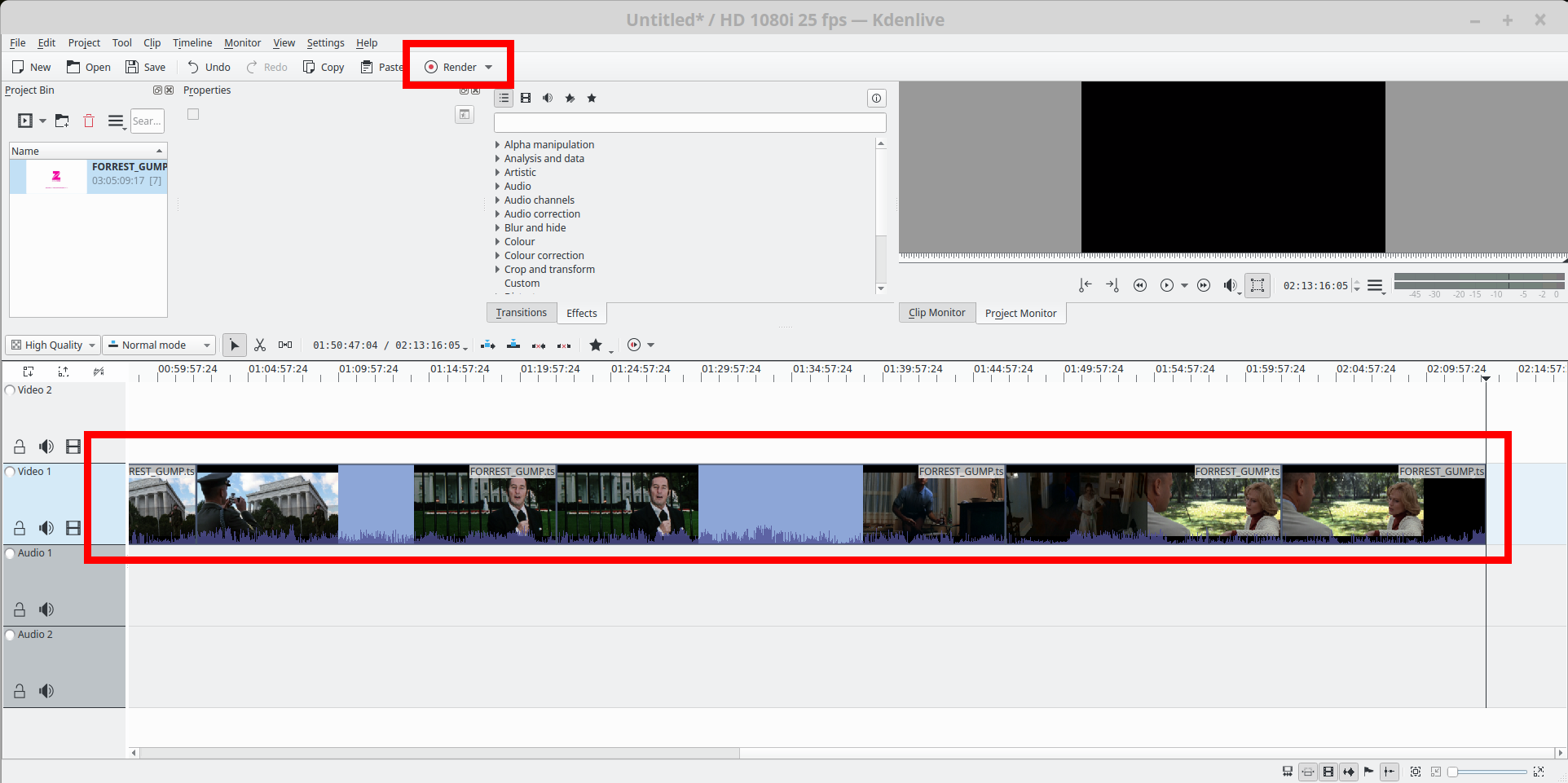Screen dimensions: 1568x783
Task: Set zone in point on monitor
Action: 1085,285
